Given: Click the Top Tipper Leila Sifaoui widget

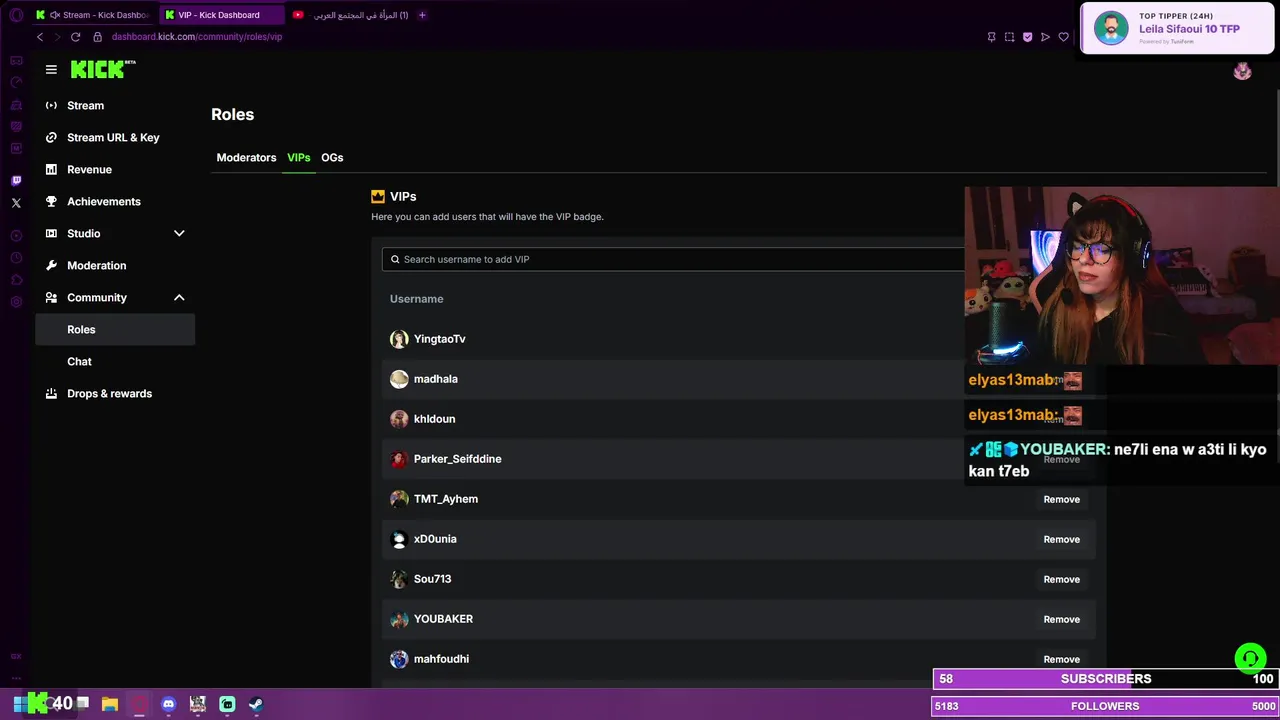Looking at the screenshot, I should point(1177,29).
